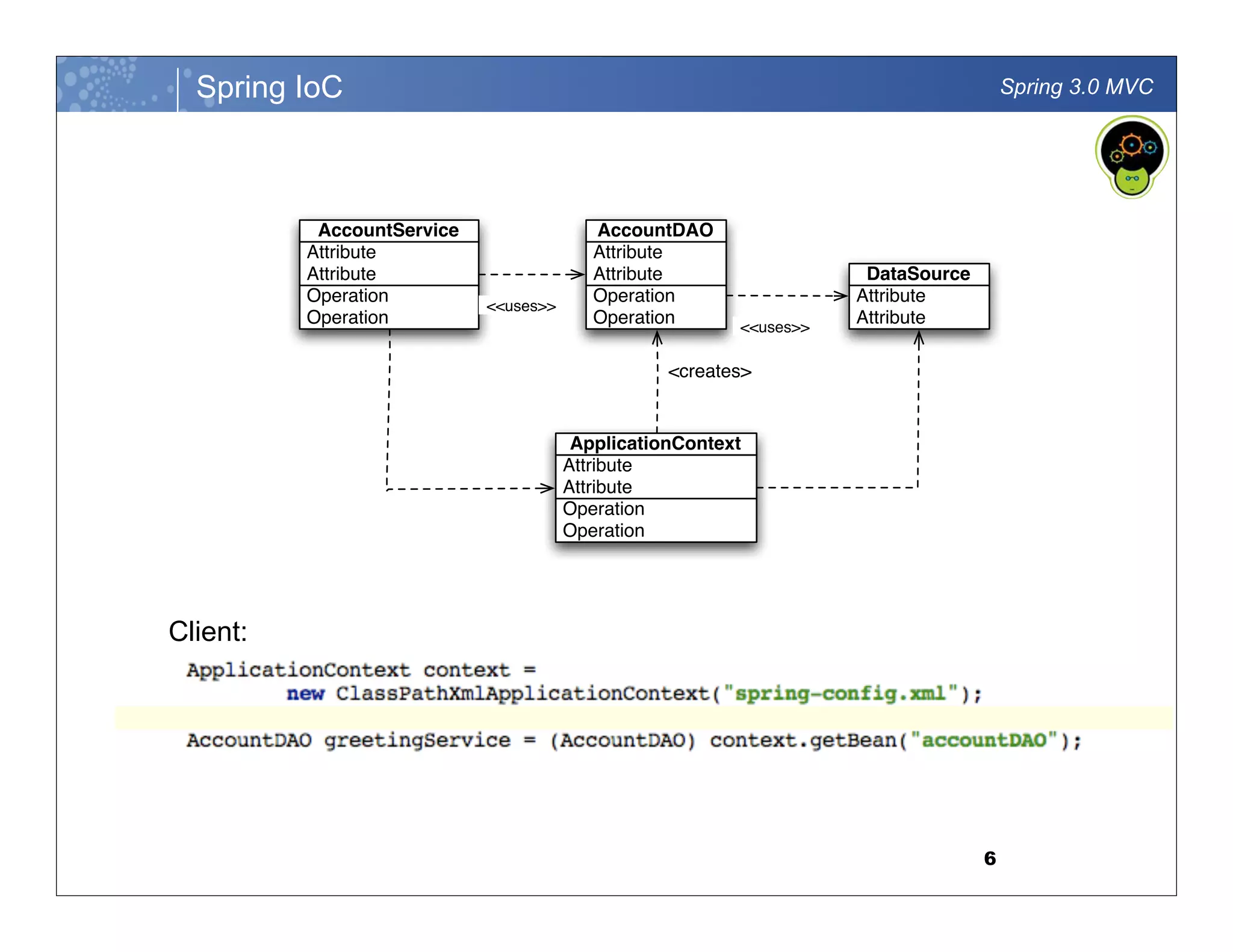Select the AccountService class box title
The width and height of the screenshot is (1233, 952).
(388, 230)
